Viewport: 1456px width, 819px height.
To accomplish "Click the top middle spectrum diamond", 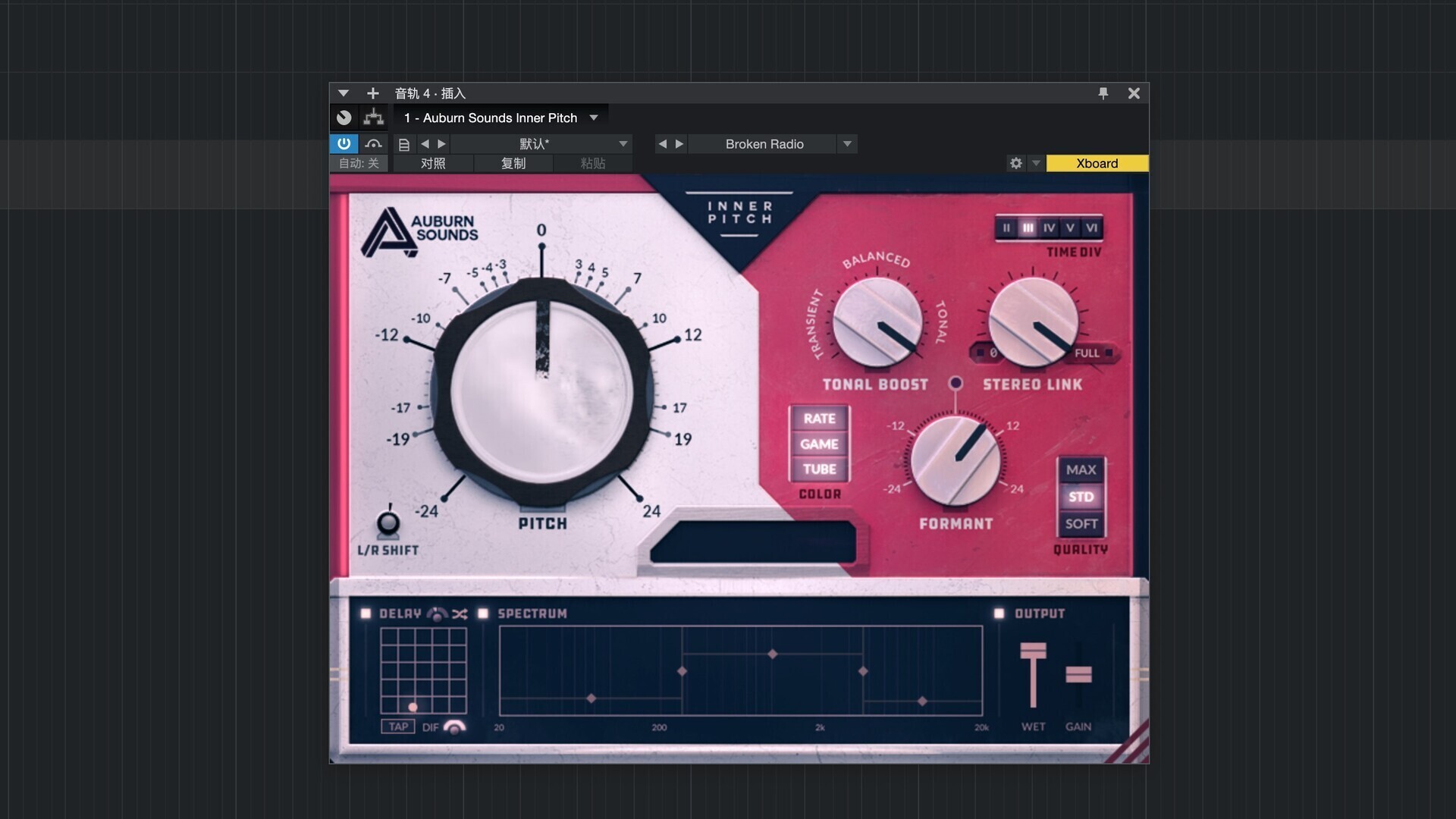I will (772, 654).
